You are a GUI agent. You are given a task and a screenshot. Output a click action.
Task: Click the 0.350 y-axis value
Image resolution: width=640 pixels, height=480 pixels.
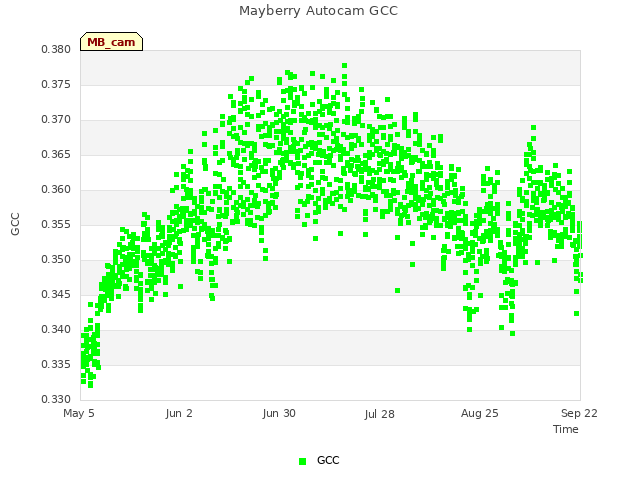point(56,260)
